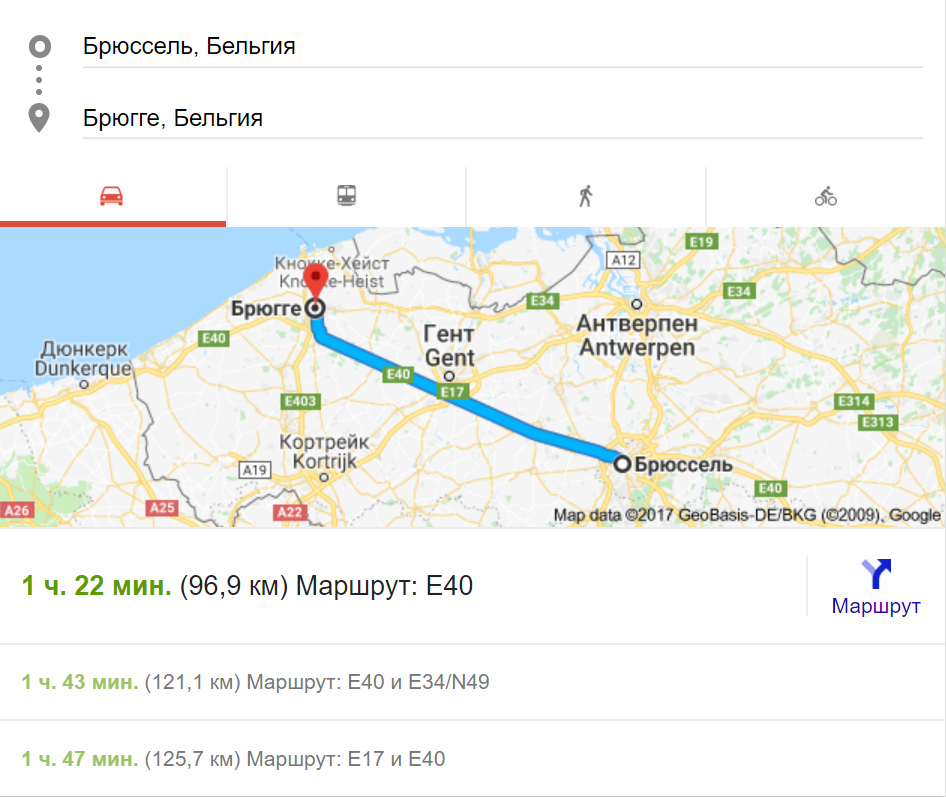The height and width of the screenshot is (797, 946).
Task: Click the gray destination pin beside Брюгге field
Action: [39, 118]
